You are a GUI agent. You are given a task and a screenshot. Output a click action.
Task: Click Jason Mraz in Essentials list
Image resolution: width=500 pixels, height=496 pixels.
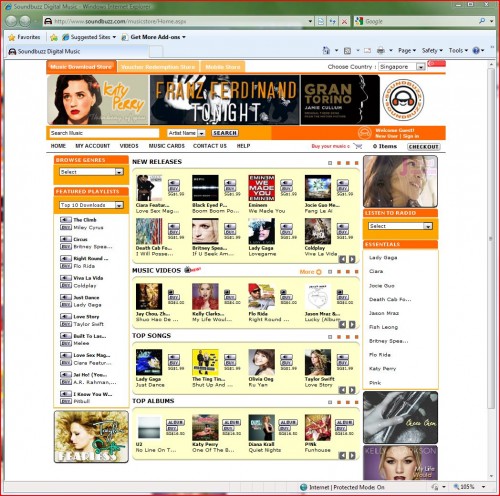click(x=384, y=313)
